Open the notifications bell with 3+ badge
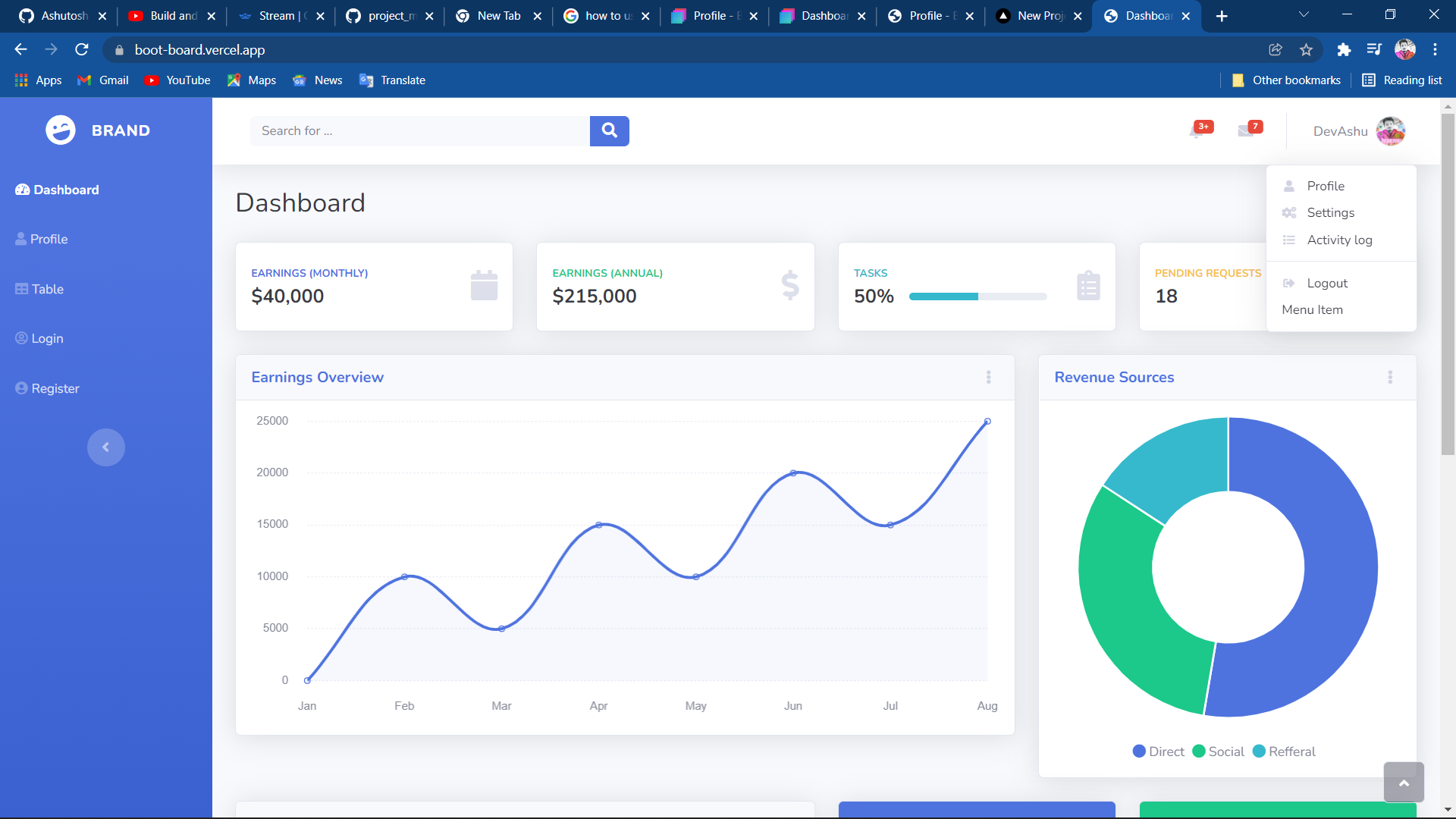The height and width of the screenshot is (819, 1456). tap(1199, 130)
